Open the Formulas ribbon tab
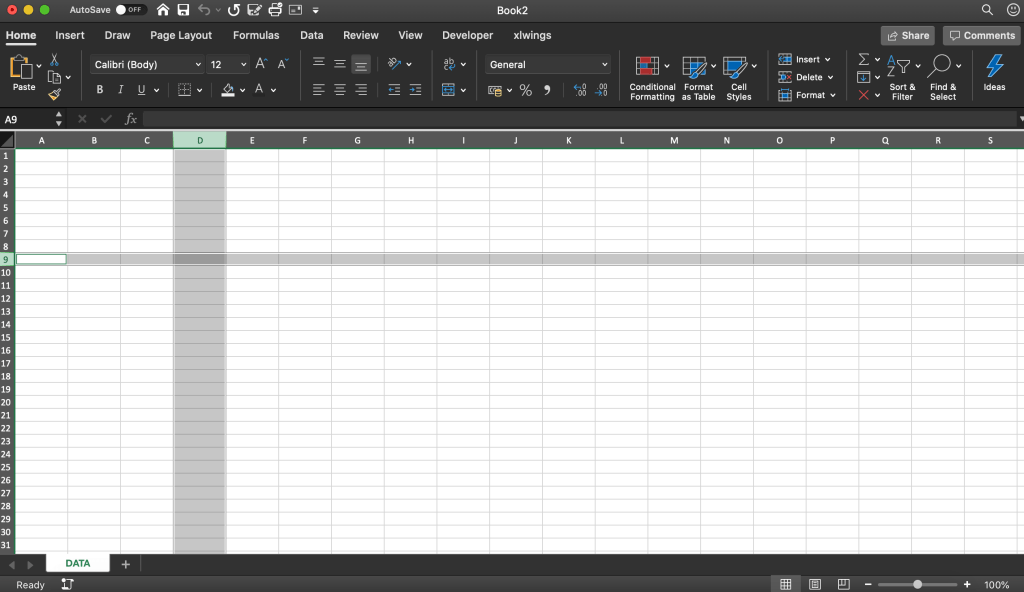 coord(256,35)
